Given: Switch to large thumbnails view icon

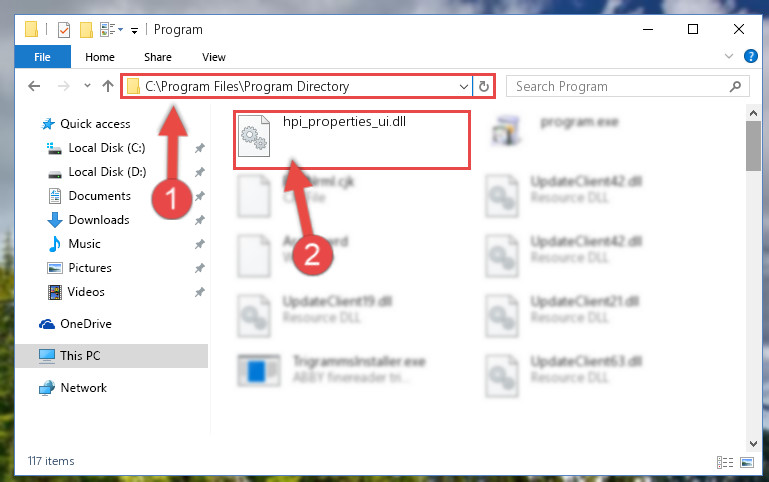Looking at the screenshot, I should pyautogui.click(x=746, y=462).
